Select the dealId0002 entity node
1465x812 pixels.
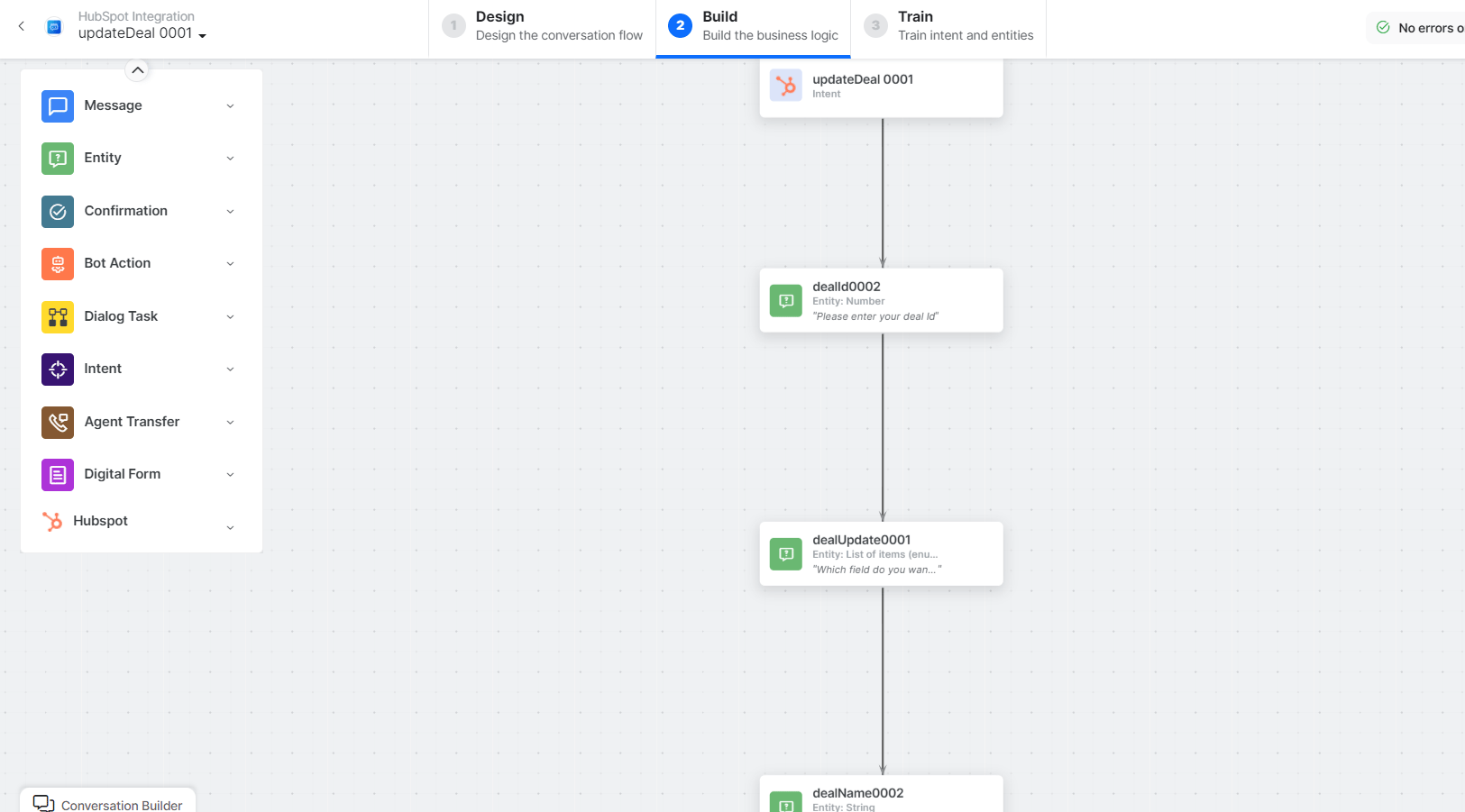tap(881, 300)
